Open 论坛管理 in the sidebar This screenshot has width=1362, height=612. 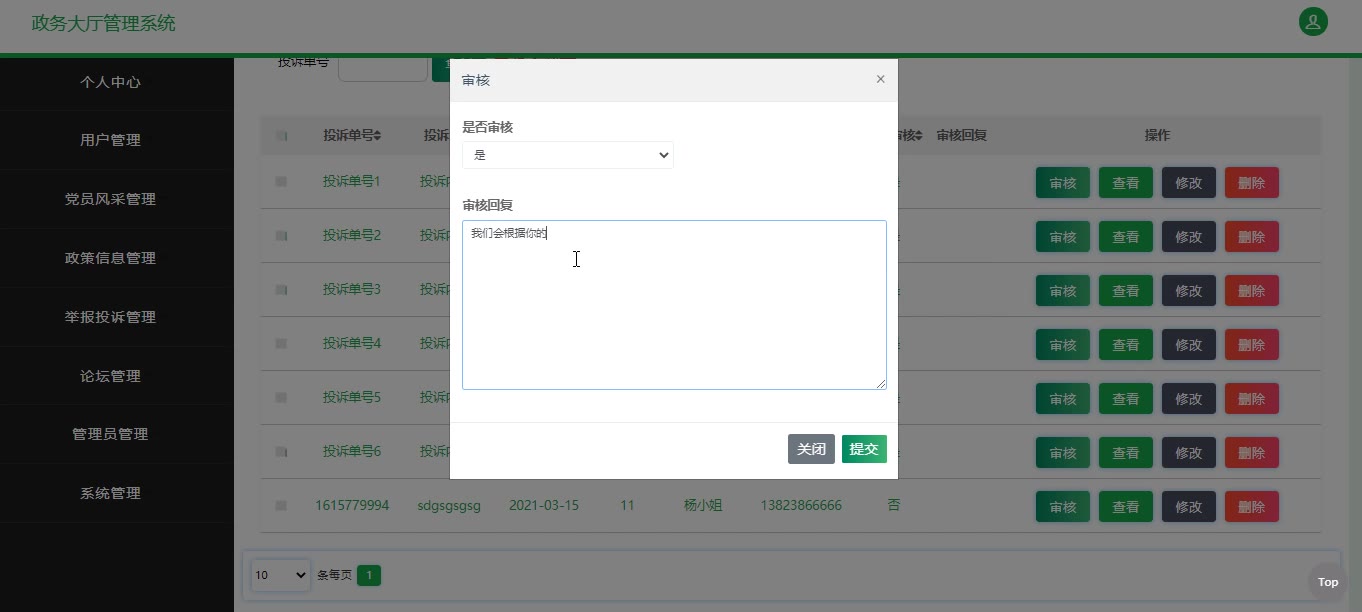[x=110, y=376]
